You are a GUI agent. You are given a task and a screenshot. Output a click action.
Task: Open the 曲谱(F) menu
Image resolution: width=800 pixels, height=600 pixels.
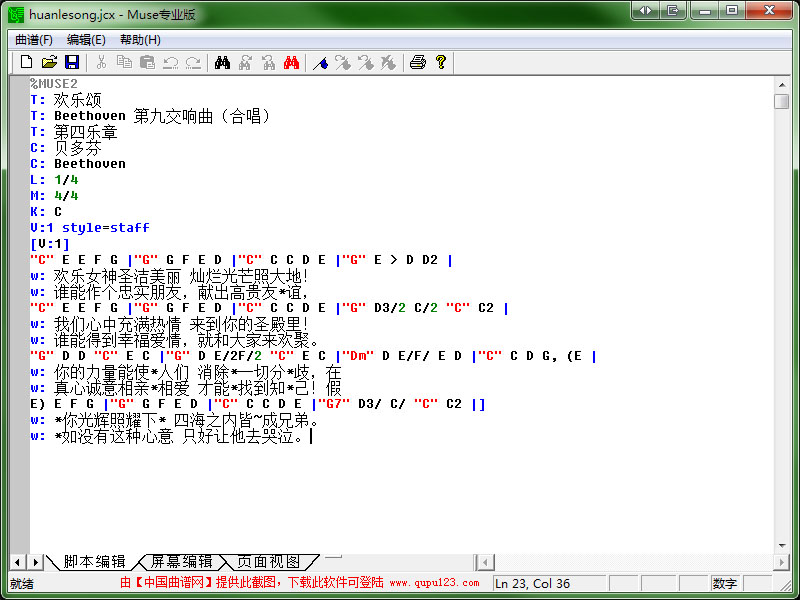(x=34, y=40)
